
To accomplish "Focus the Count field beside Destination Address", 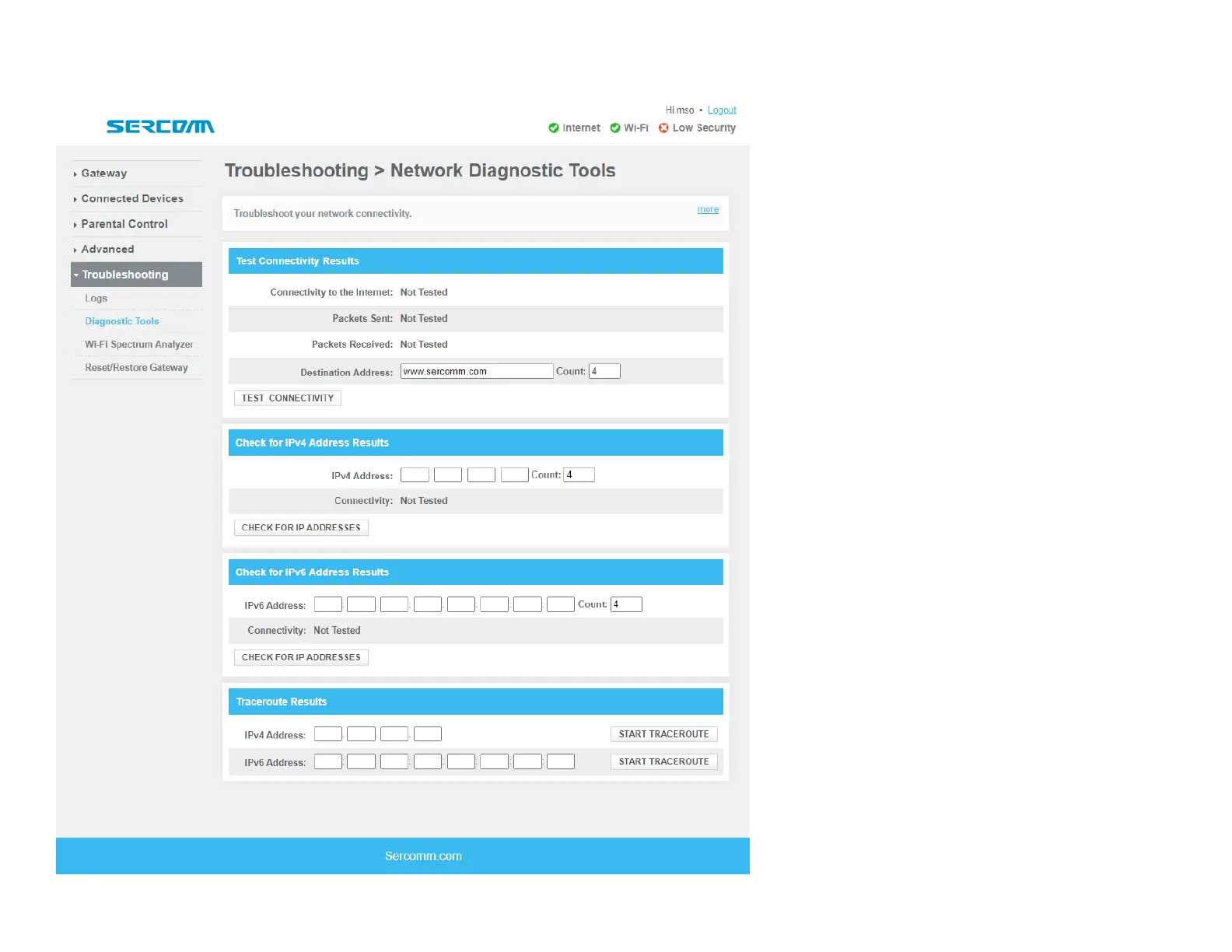I will [x=604, y=372].
